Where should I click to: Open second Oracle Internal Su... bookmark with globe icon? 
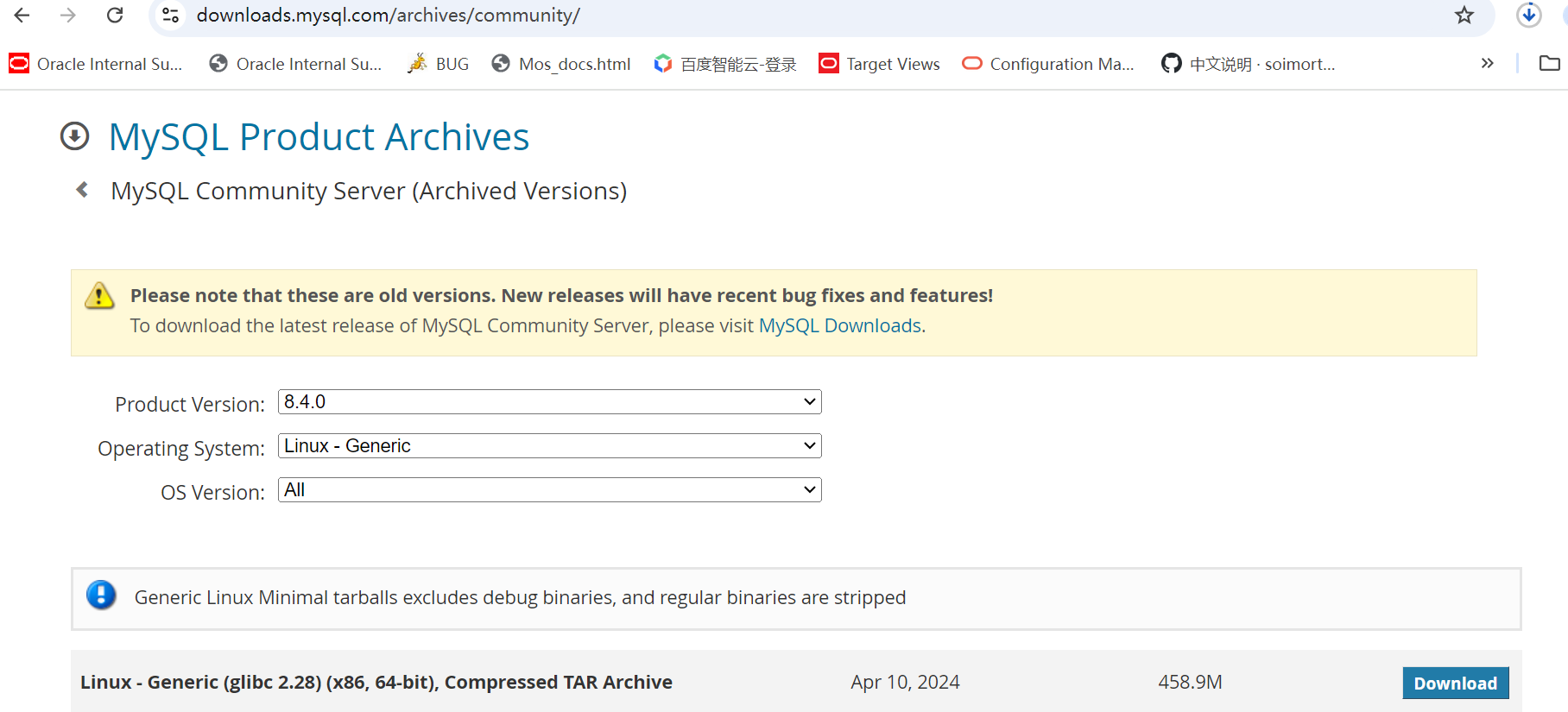point(295,64)
